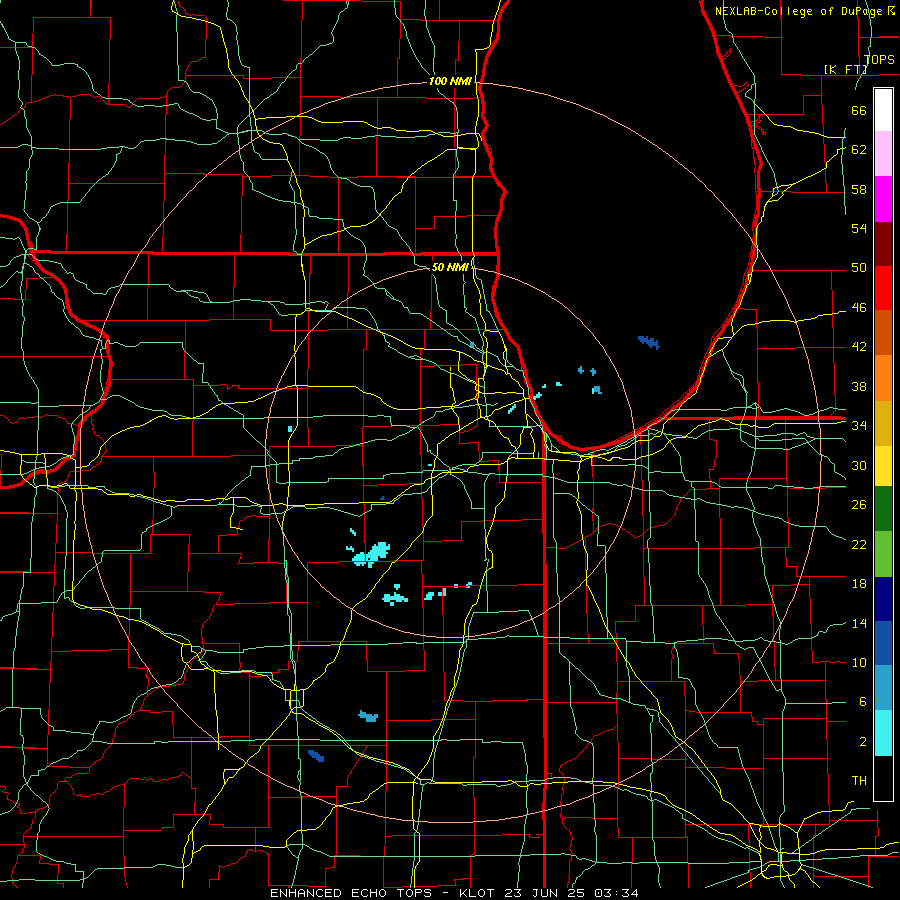The width and height of the screenshot is (900, 900).
Task: Click the light green 26 kft legend swatch
Action: tap(883, 554)
